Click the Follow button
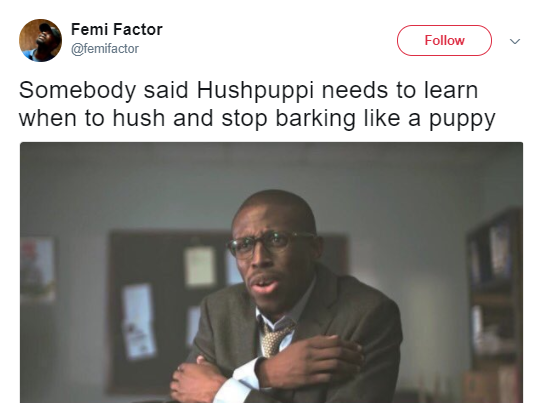This screenshot has height=403, width=535. (x=444, y=40)
